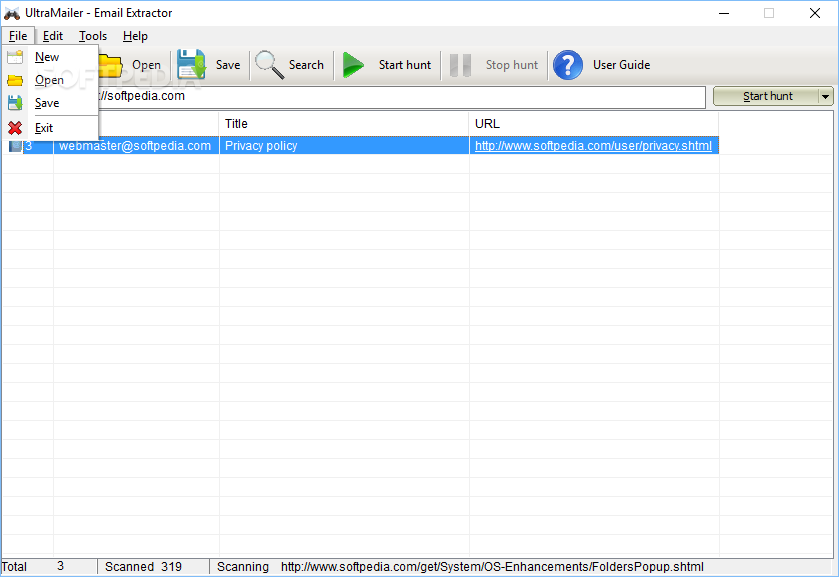Click the Start hunt toolbar label
The image size is (839, 577).
(405, 65)
